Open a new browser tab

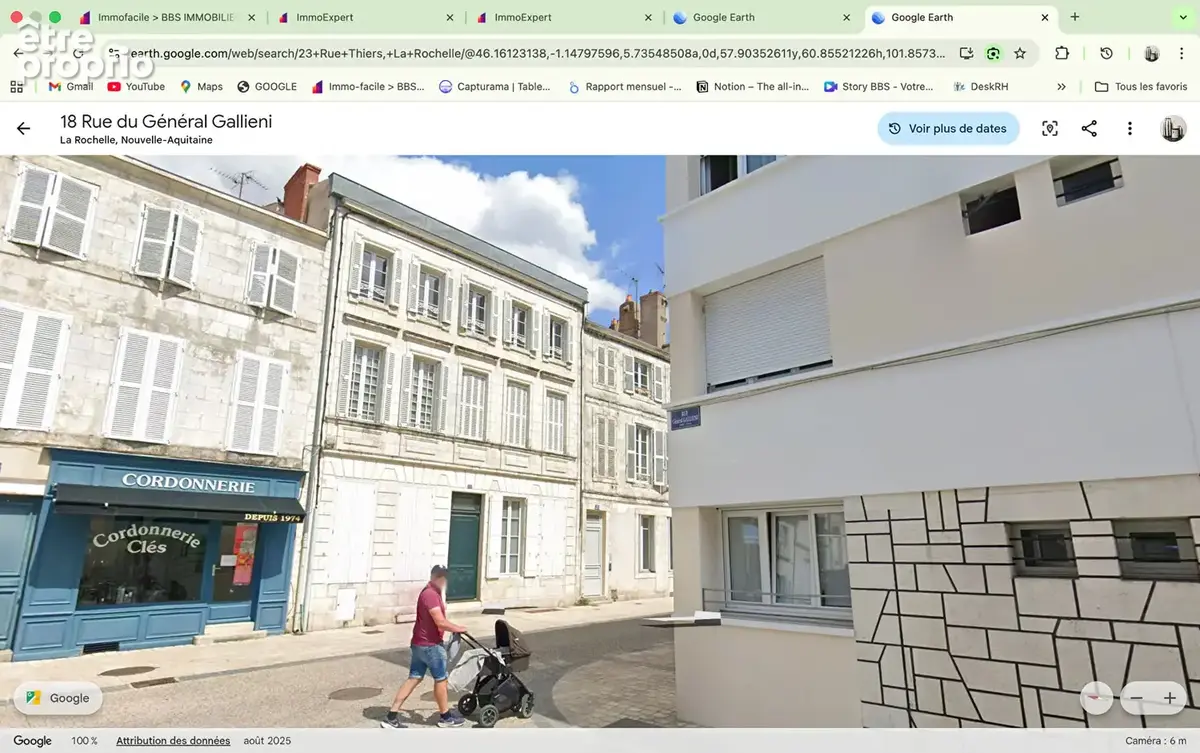[x=1075, y=17]
